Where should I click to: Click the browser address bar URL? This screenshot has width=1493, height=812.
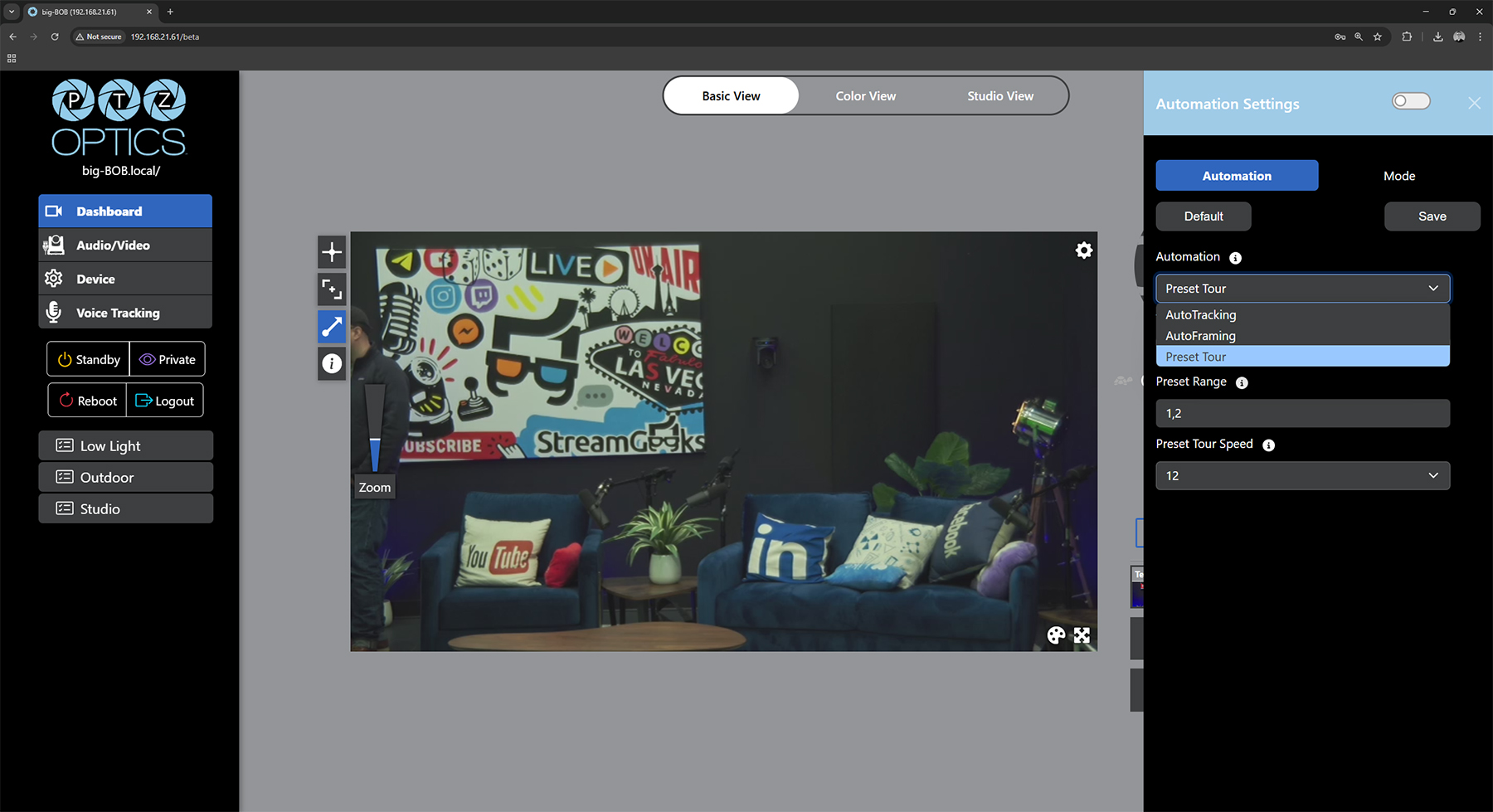coord(164,36)
